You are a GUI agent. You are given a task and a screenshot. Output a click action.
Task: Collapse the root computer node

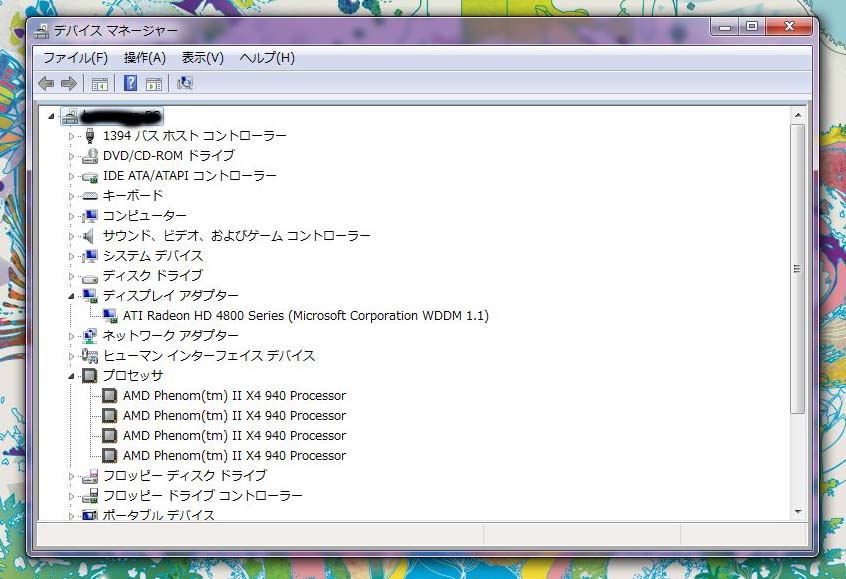(x=51, y=116)
